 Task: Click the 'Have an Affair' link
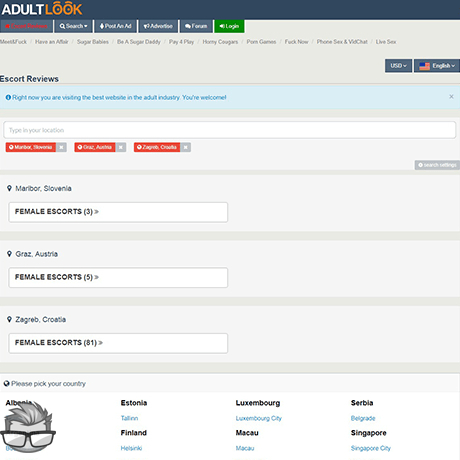click(x=52, y=42)
